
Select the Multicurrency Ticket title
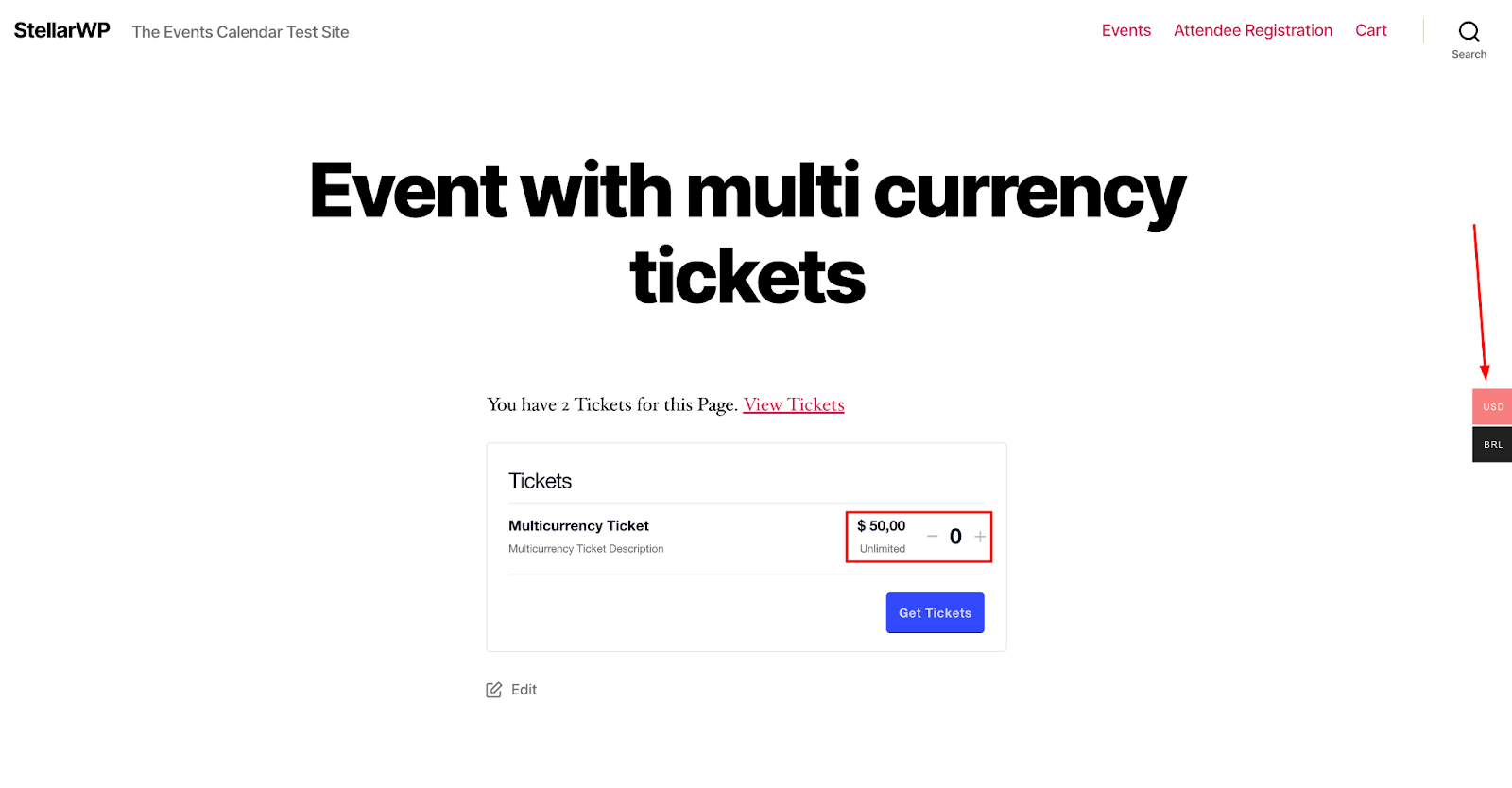[x=578, y=525]
